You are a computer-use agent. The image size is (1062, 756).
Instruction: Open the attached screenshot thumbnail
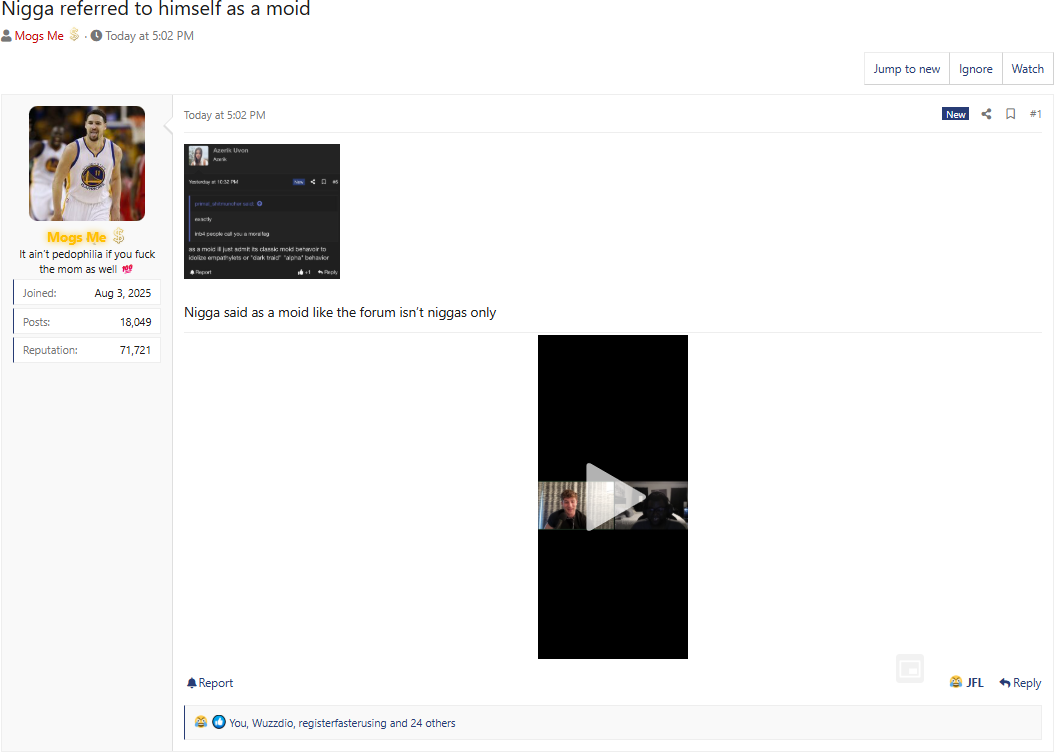pos(261,211)
